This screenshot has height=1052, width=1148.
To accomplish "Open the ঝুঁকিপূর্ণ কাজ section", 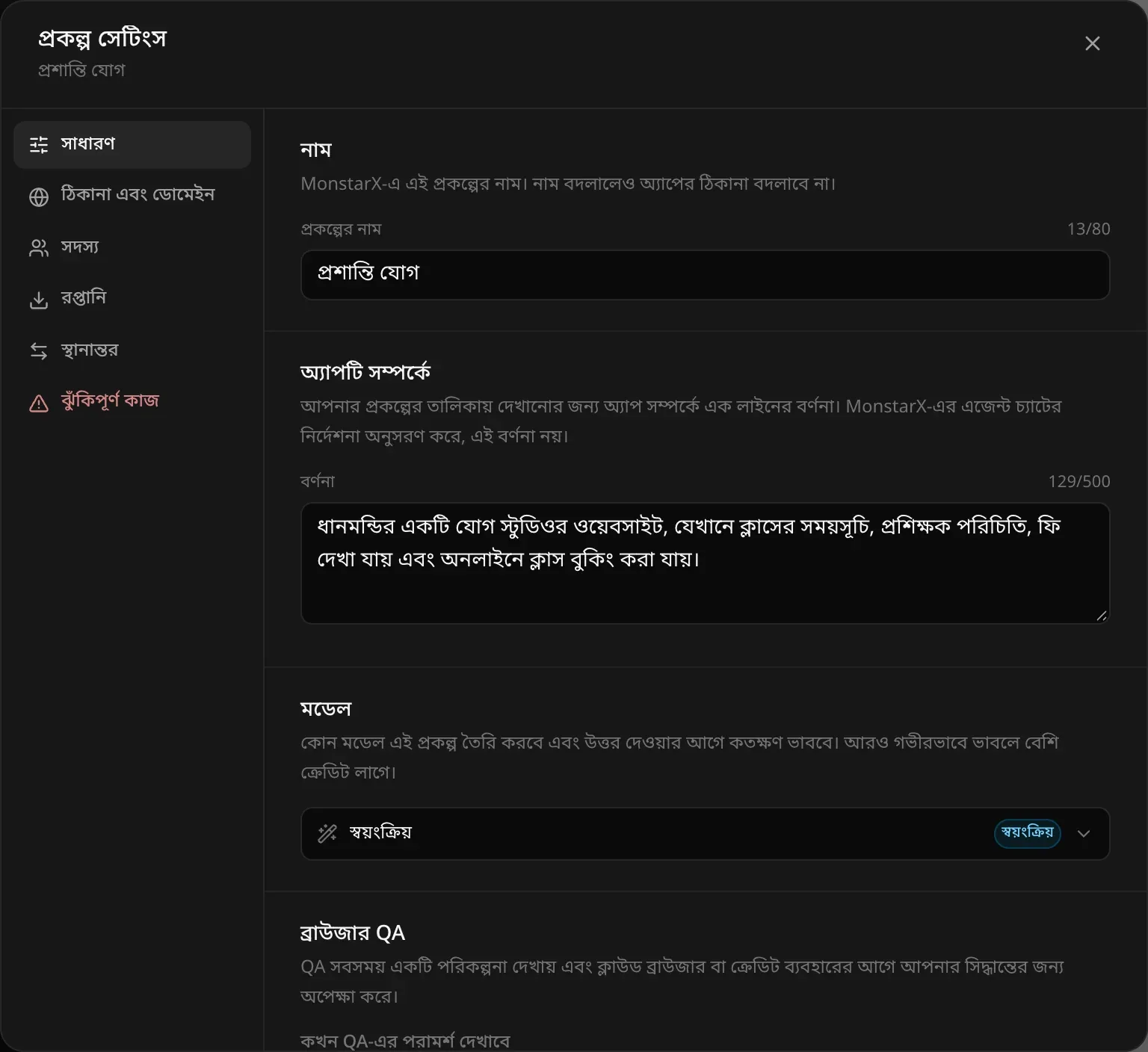I will tap(132, 402).
